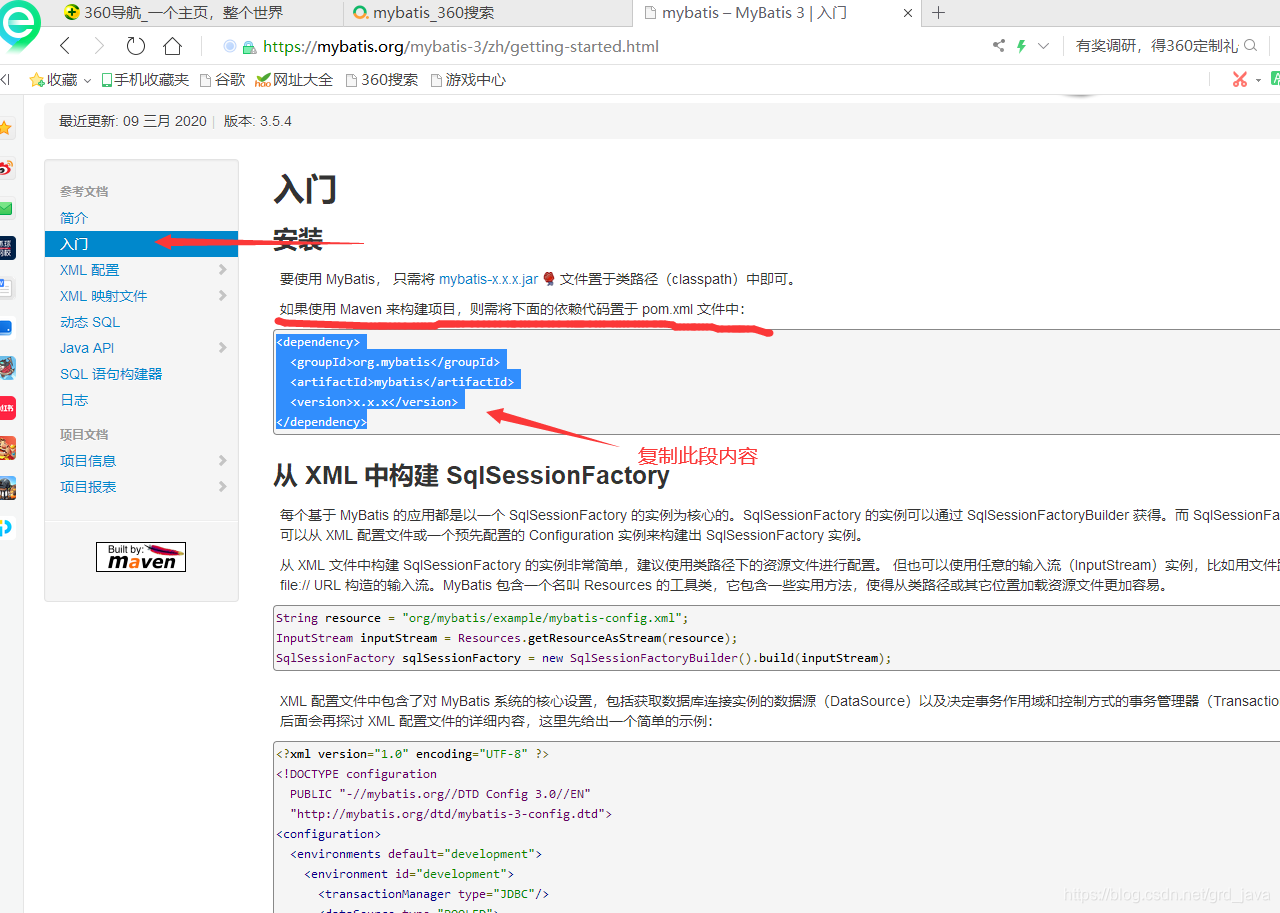This screenshot has width=1280, height=913.
Task: Click the 最近更新: 09 三月 2020 text
Action: 133,121
